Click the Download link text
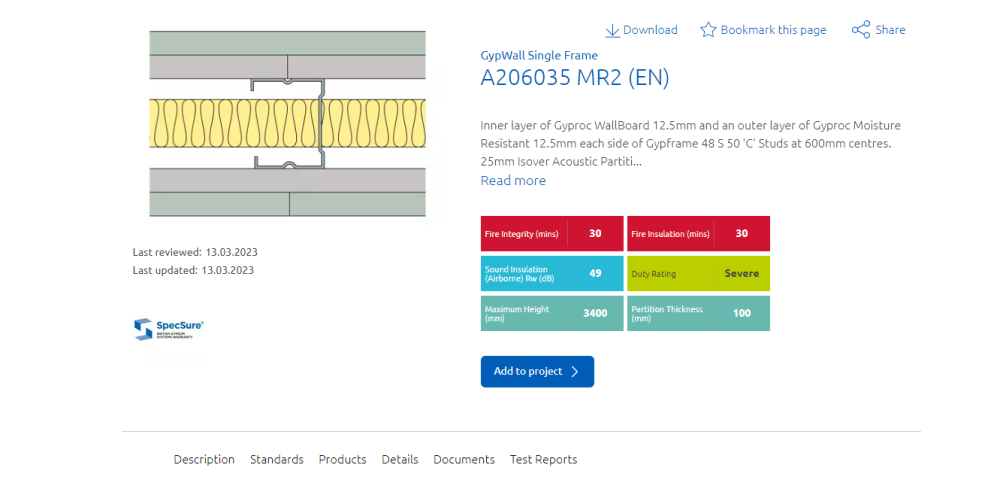1000x477 pixels. pyautogui.click(x=650, y=30)
